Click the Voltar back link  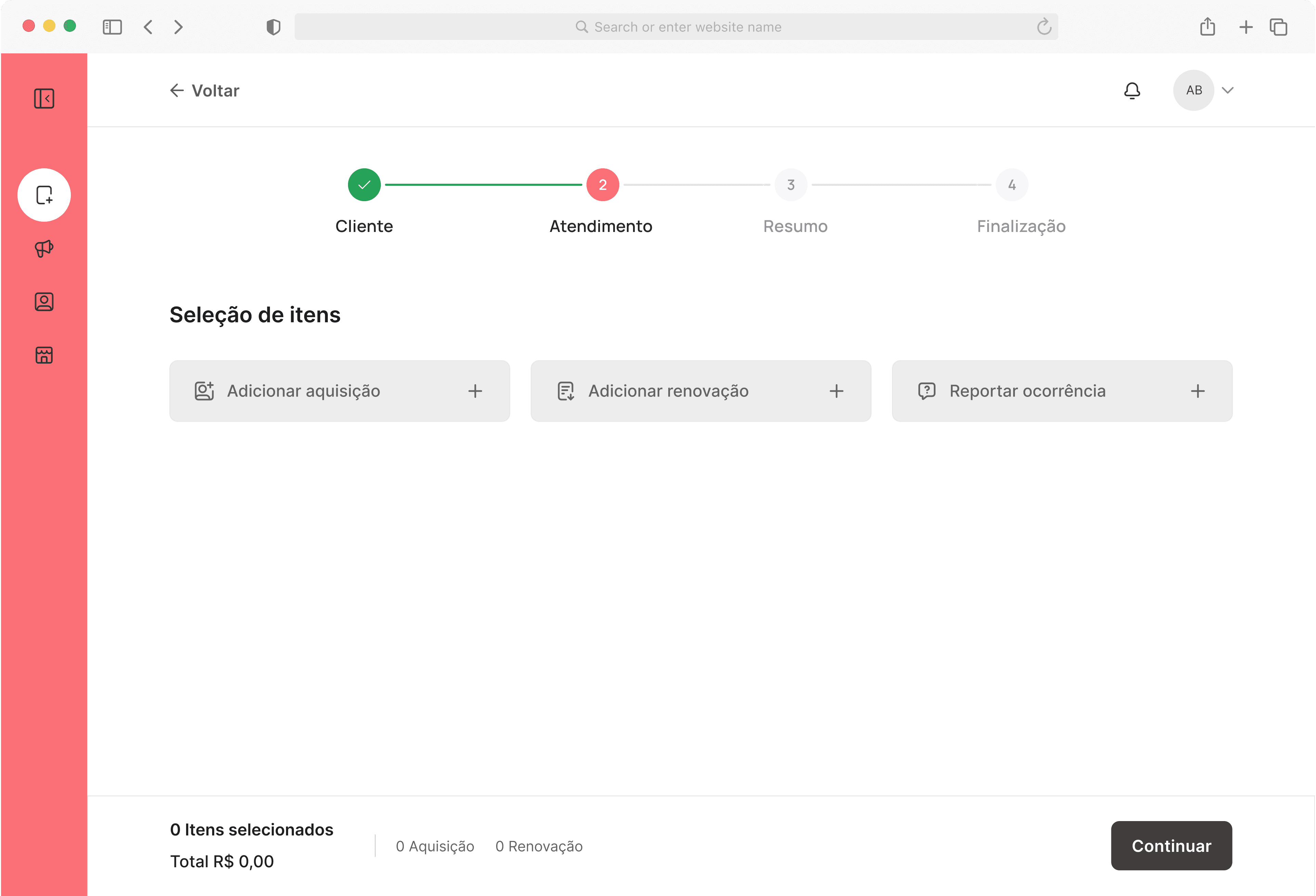(204, 91)
